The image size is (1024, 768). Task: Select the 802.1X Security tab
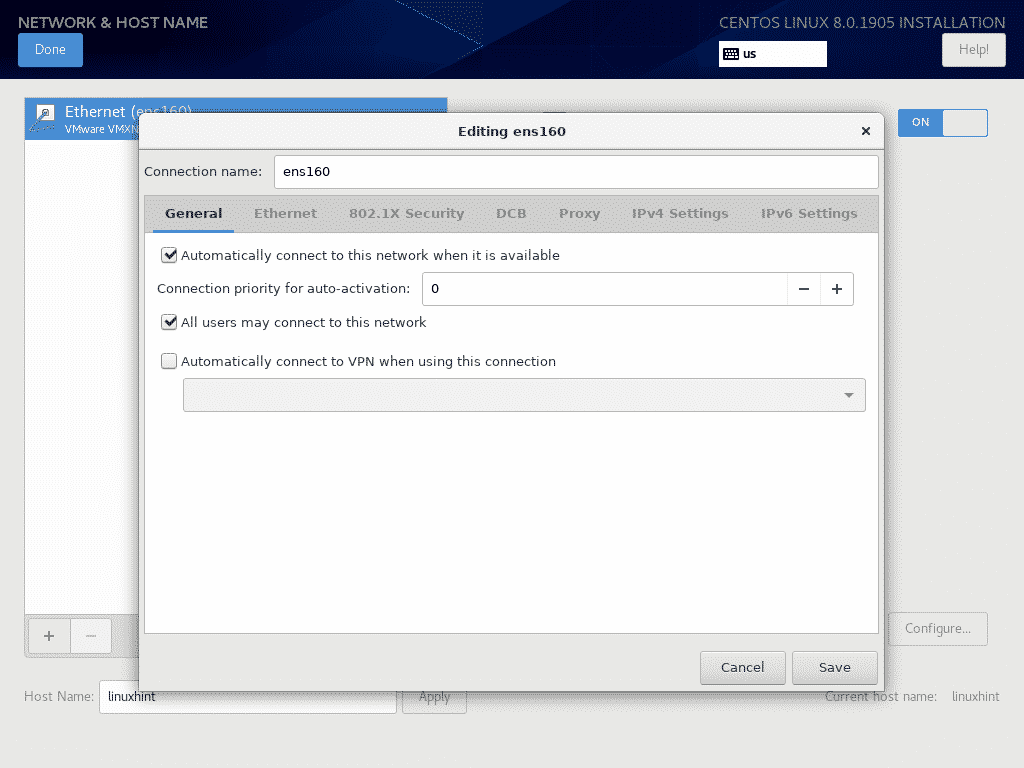coord(406,213)
